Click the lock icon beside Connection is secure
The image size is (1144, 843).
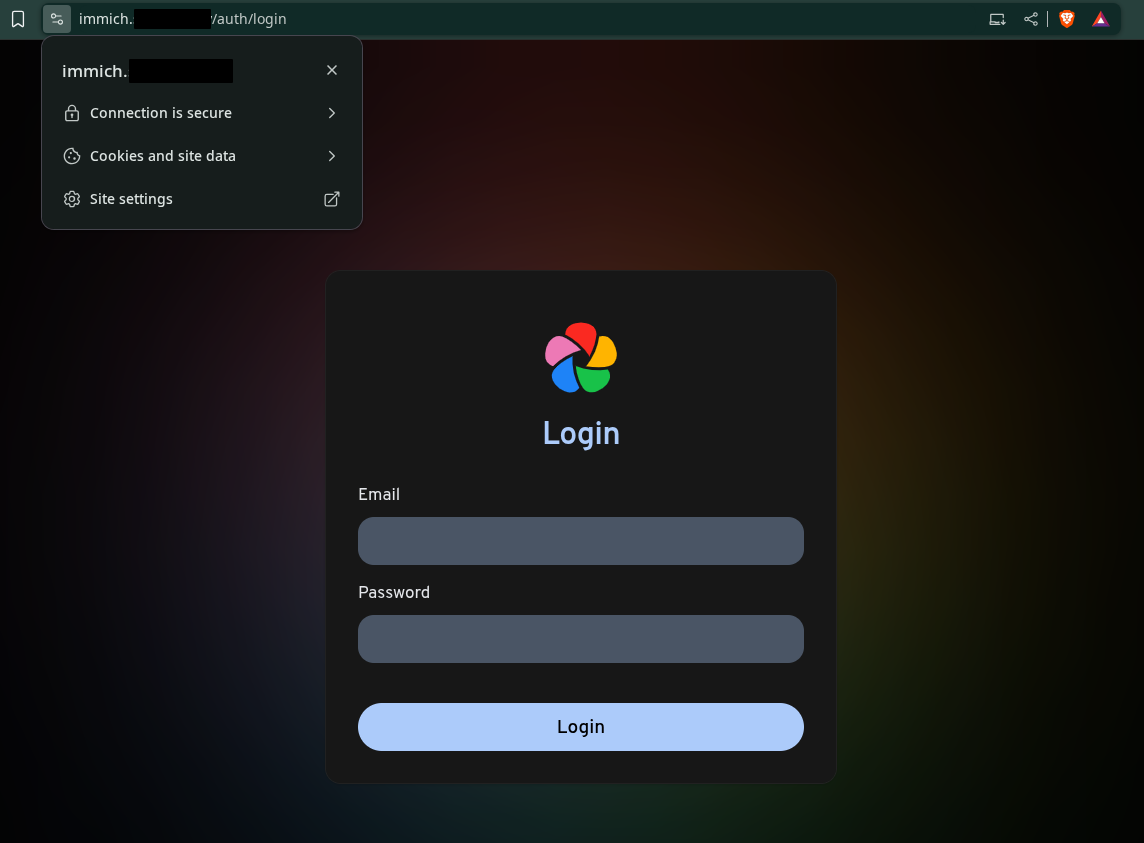[x=72, y=113]
